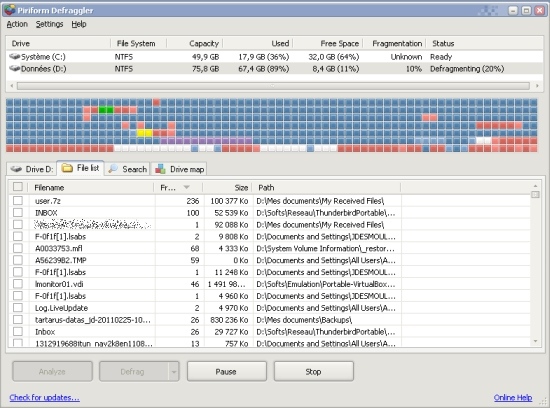The image size is (550, 408).
Task: Click the Stop button
Action: 313,372
